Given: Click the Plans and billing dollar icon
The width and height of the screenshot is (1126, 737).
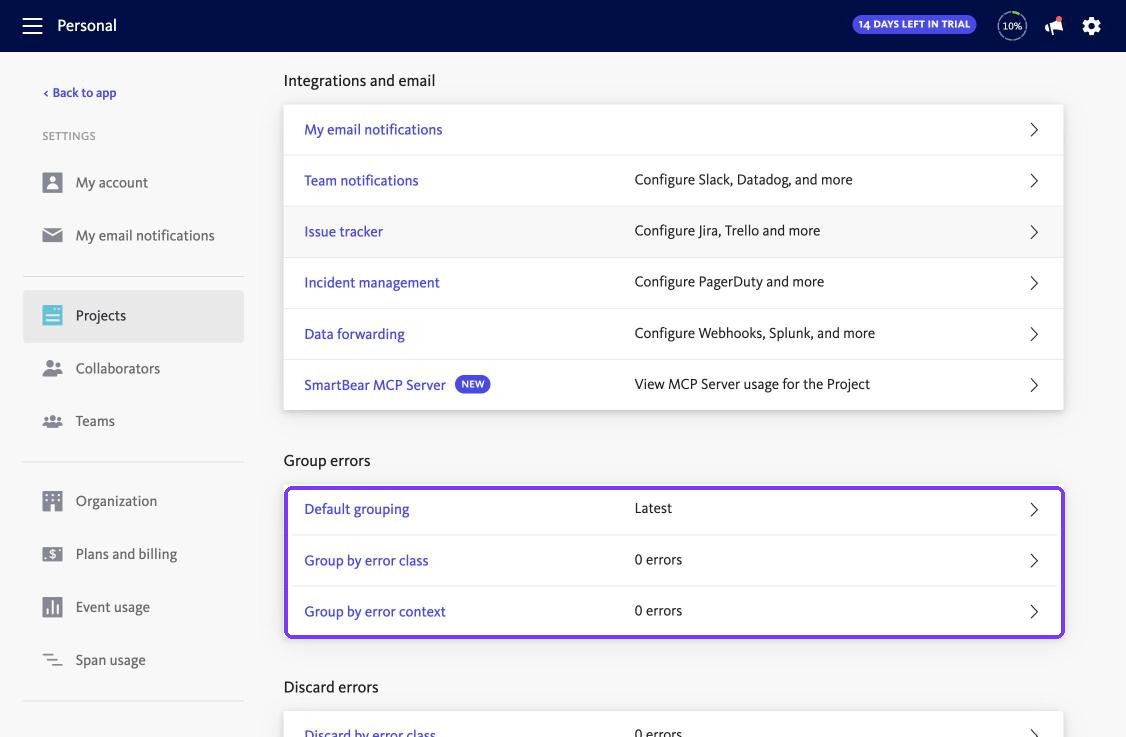Looking at the screenshot, I should coord(52,554).
